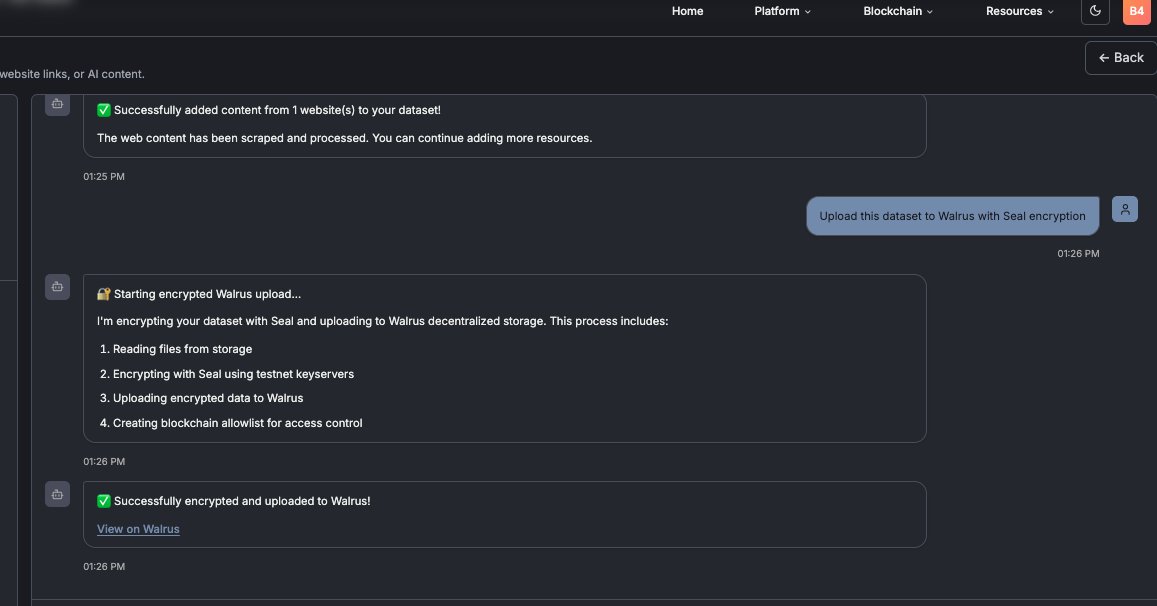Toggle the dark mode moon icon
The width and height of the screenshot is (1157, 606).
tap(1095, 11)
